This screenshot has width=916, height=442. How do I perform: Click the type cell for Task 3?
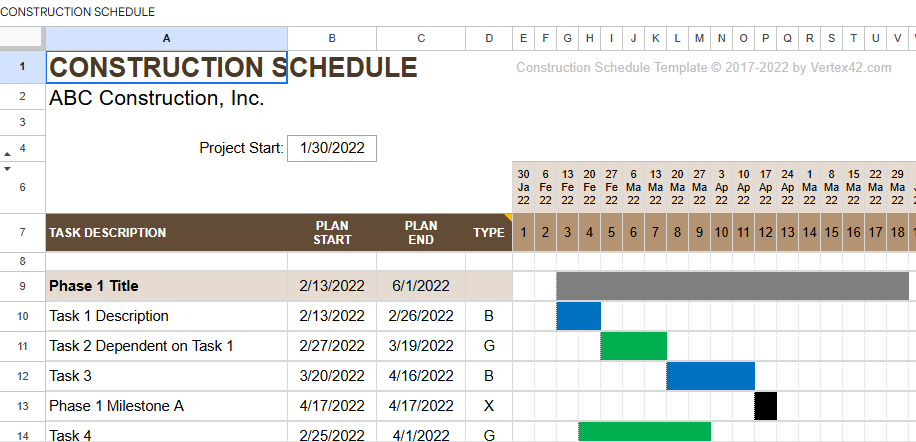[x=489, y=376]
